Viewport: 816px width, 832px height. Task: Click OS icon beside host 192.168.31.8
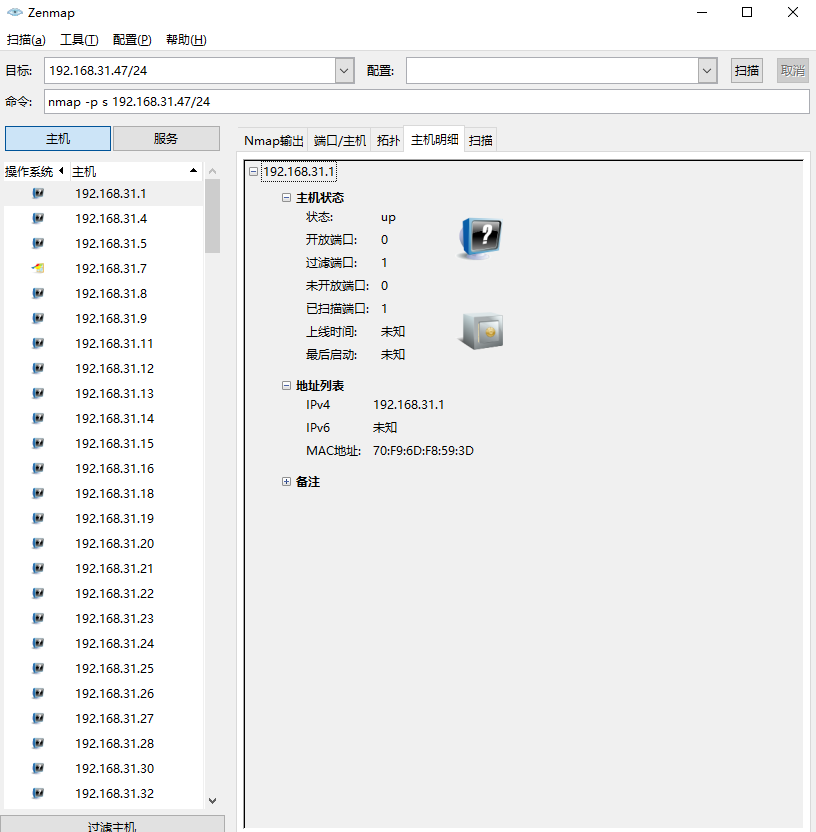pos(38,293)
